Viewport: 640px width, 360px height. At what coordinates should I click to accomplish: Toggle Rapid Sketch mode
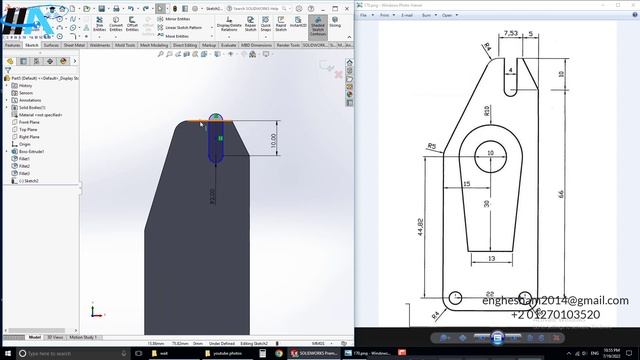click(281, 24)
